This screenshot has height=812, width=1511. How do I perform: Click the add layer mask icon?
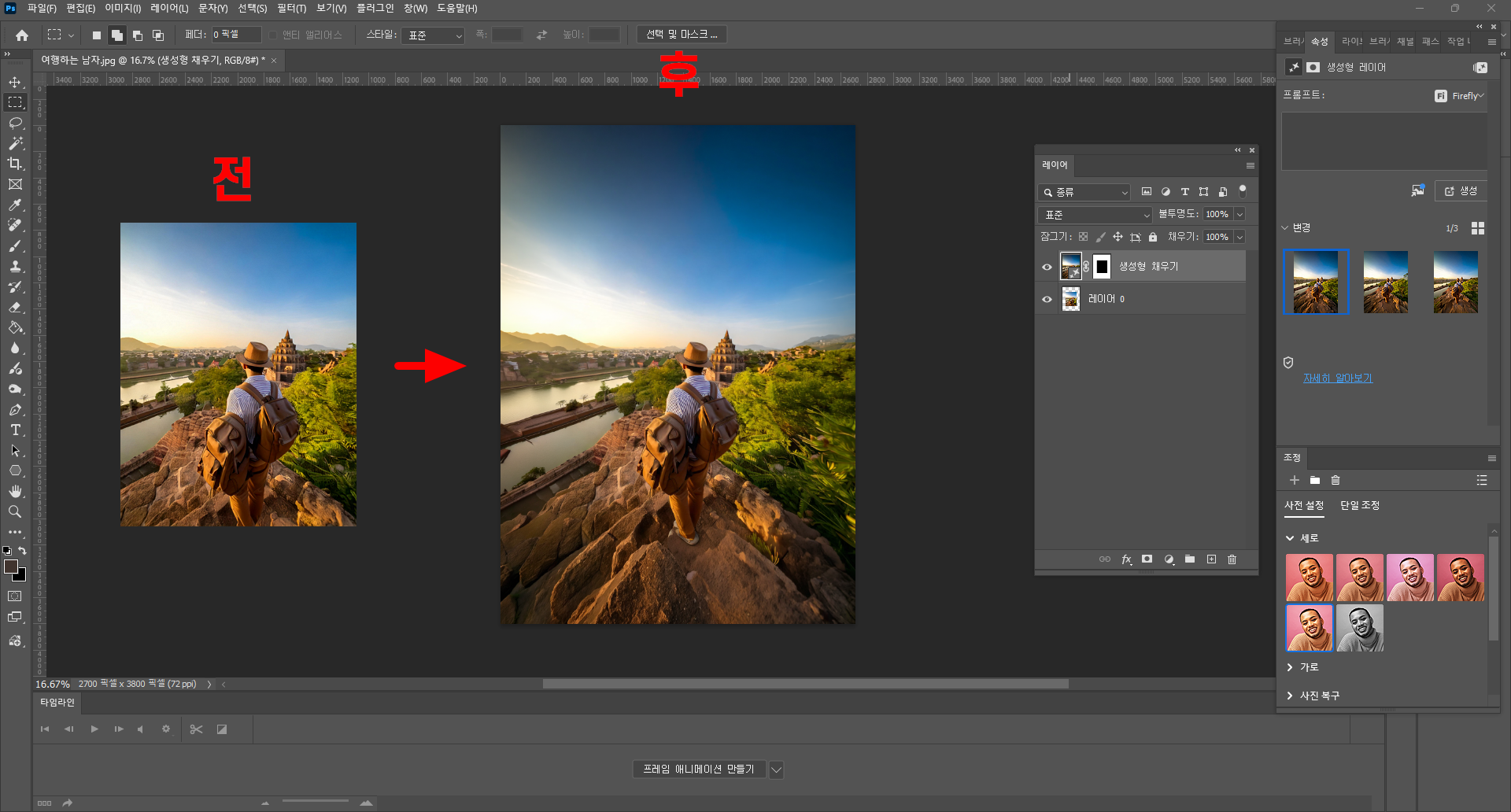pos(1147,559)
